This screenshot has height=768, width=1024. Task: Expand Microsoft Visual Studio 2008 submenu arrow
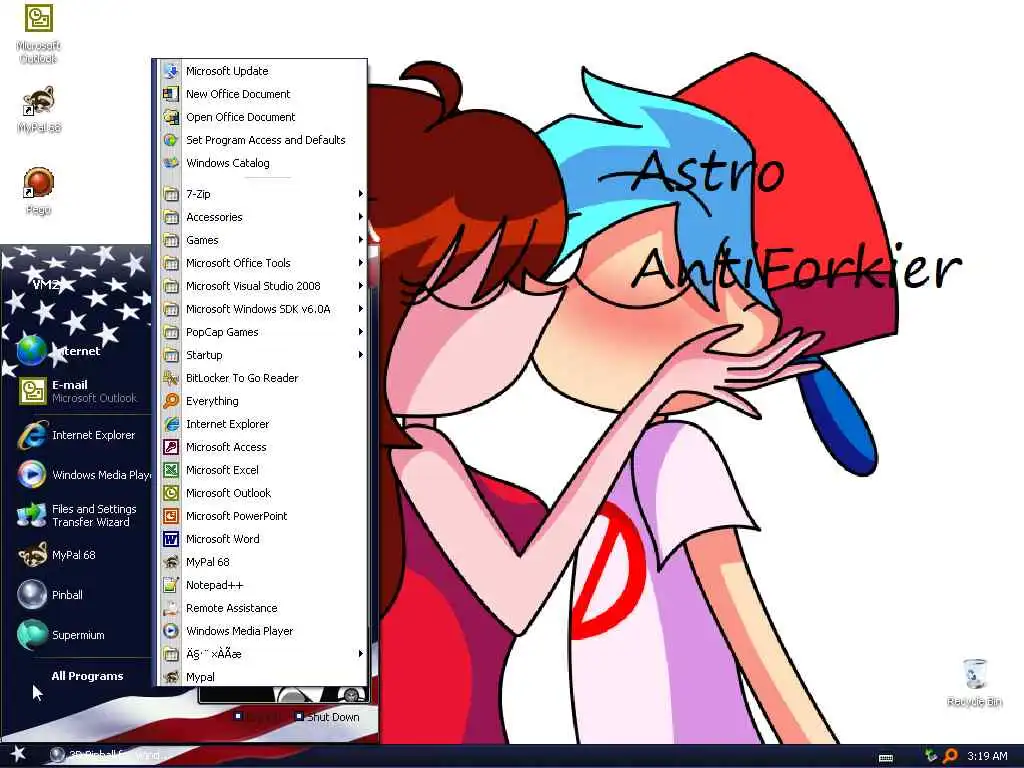[360, 286]
